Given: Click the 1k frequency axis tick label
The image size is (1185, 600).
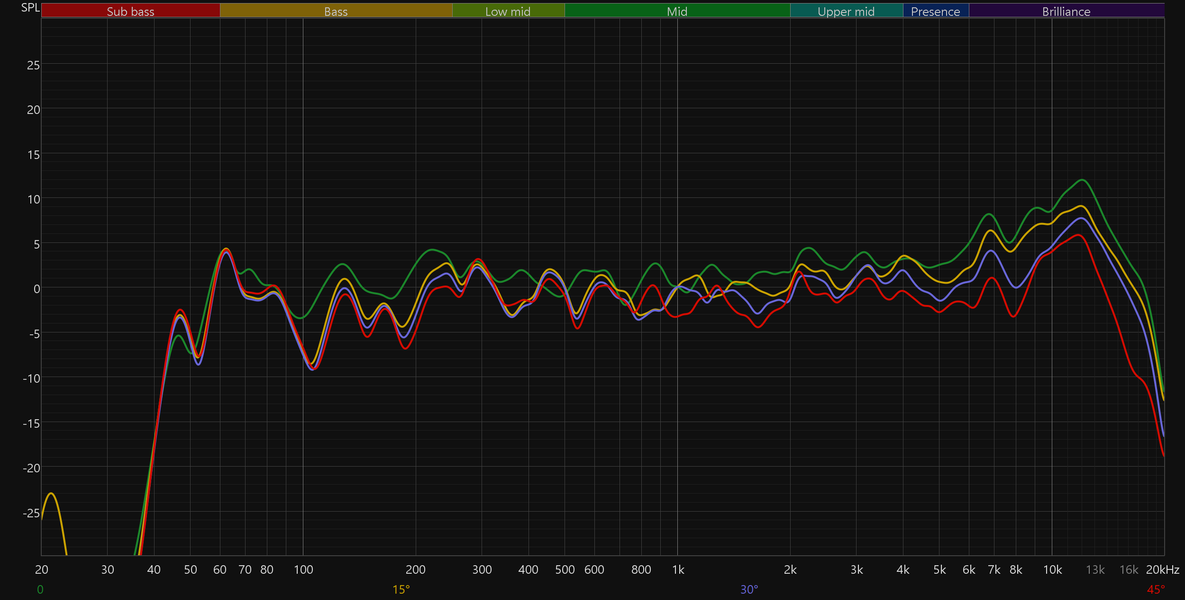Looking at the screenshot, I should 677,569.
